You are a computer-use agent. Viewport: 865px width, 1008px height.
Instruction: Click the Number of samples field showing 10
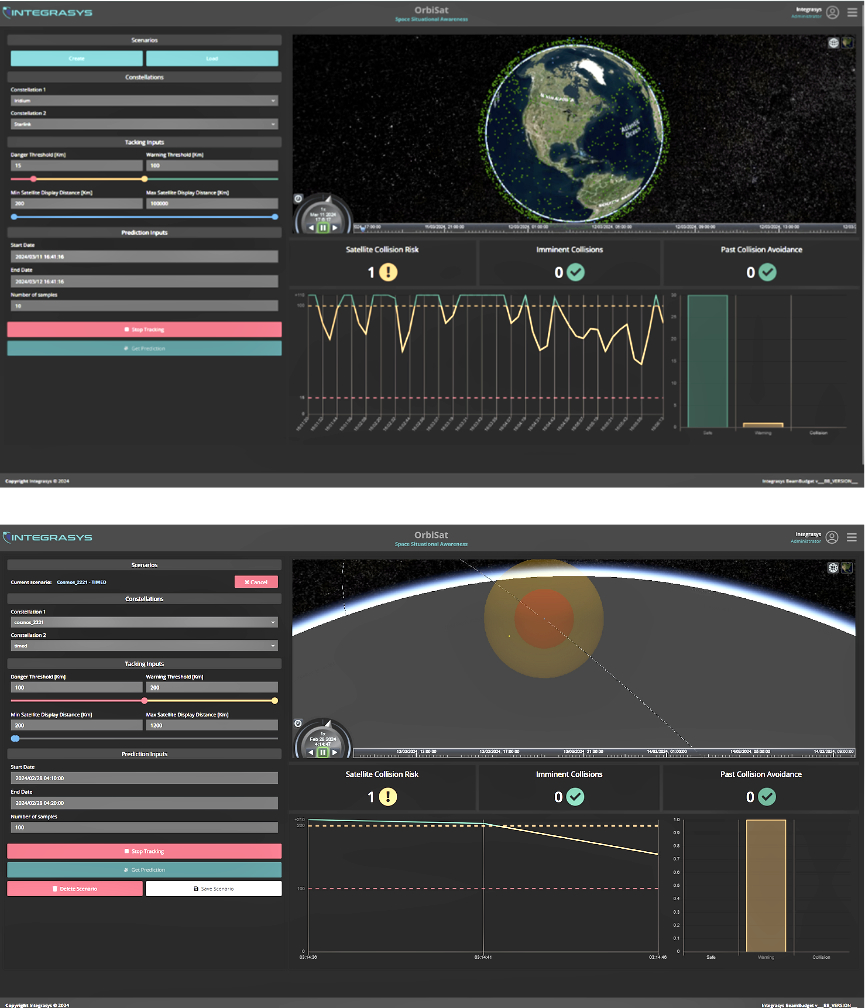[144, 306]
